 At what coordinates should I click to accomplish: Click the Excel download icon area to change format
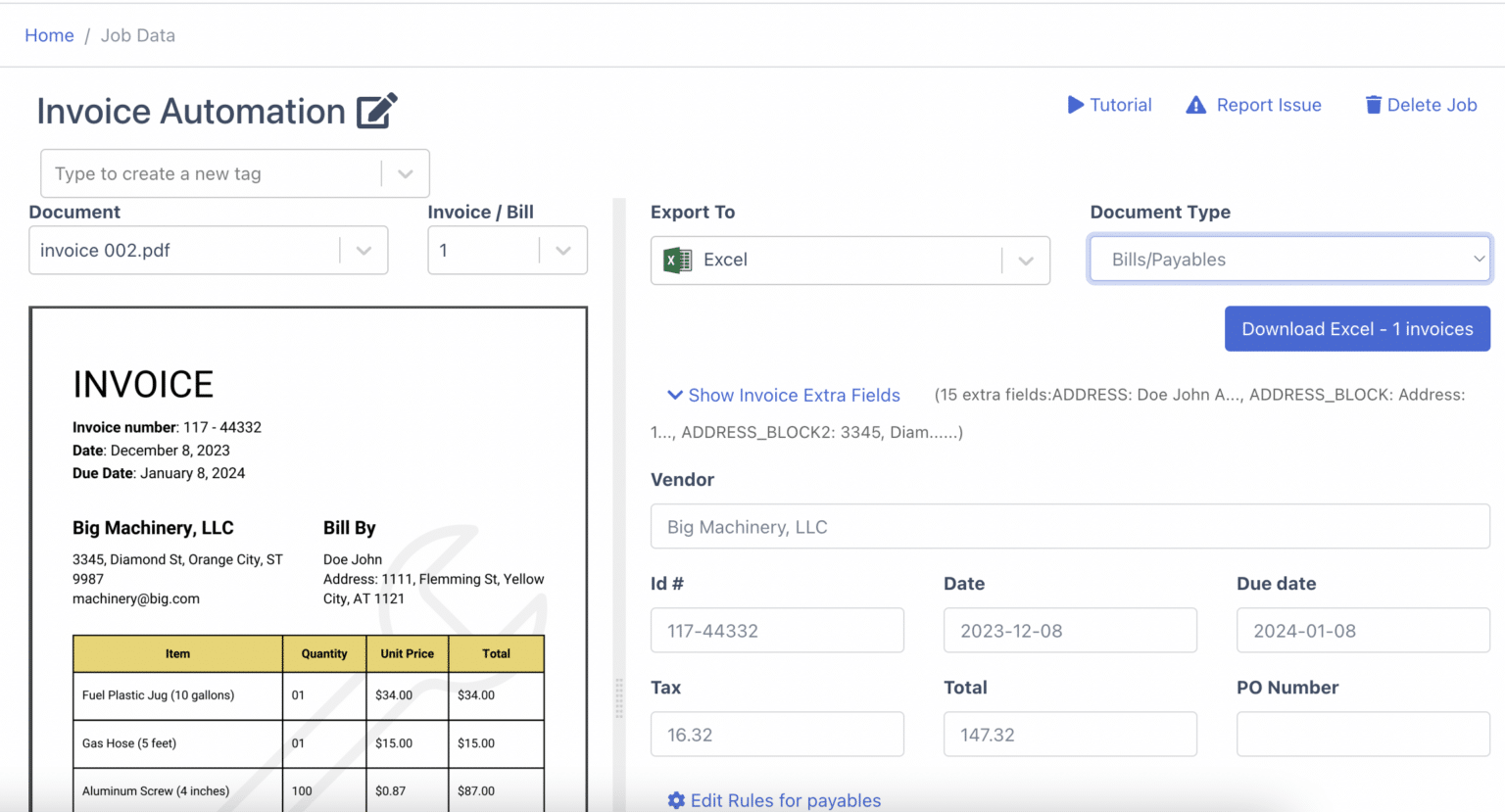1025,260
